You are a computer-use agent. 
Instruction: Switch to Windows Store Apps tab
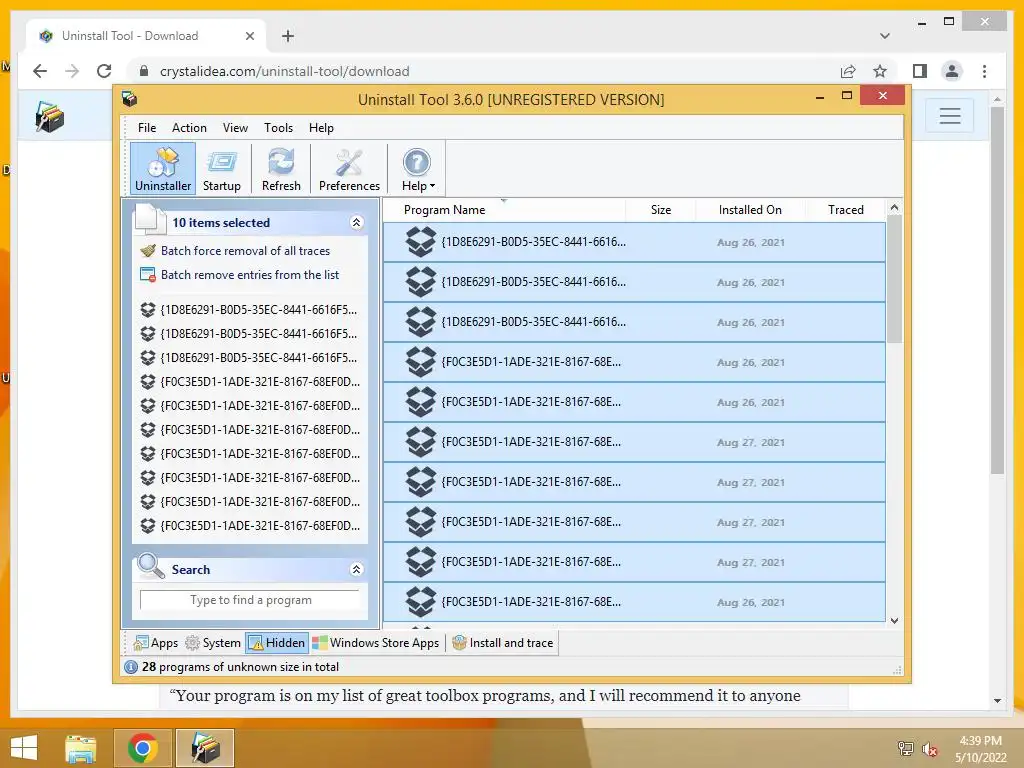coord(376,643)
